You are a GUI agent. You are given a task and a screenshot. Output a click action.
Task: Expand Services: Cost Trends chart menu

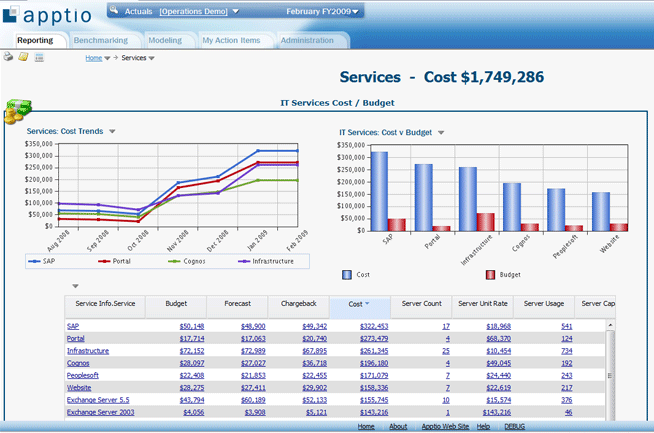(x=112, y=131)
